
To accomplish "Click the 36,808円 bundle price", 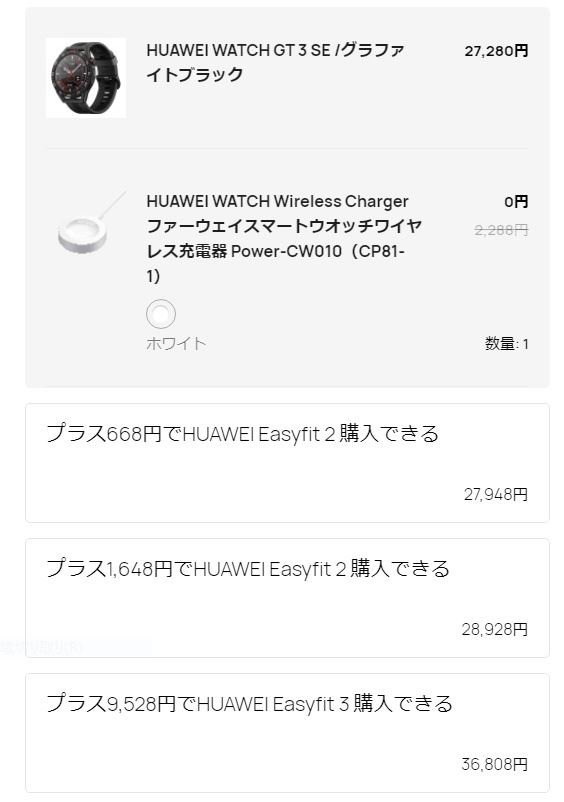I will 494,764.
